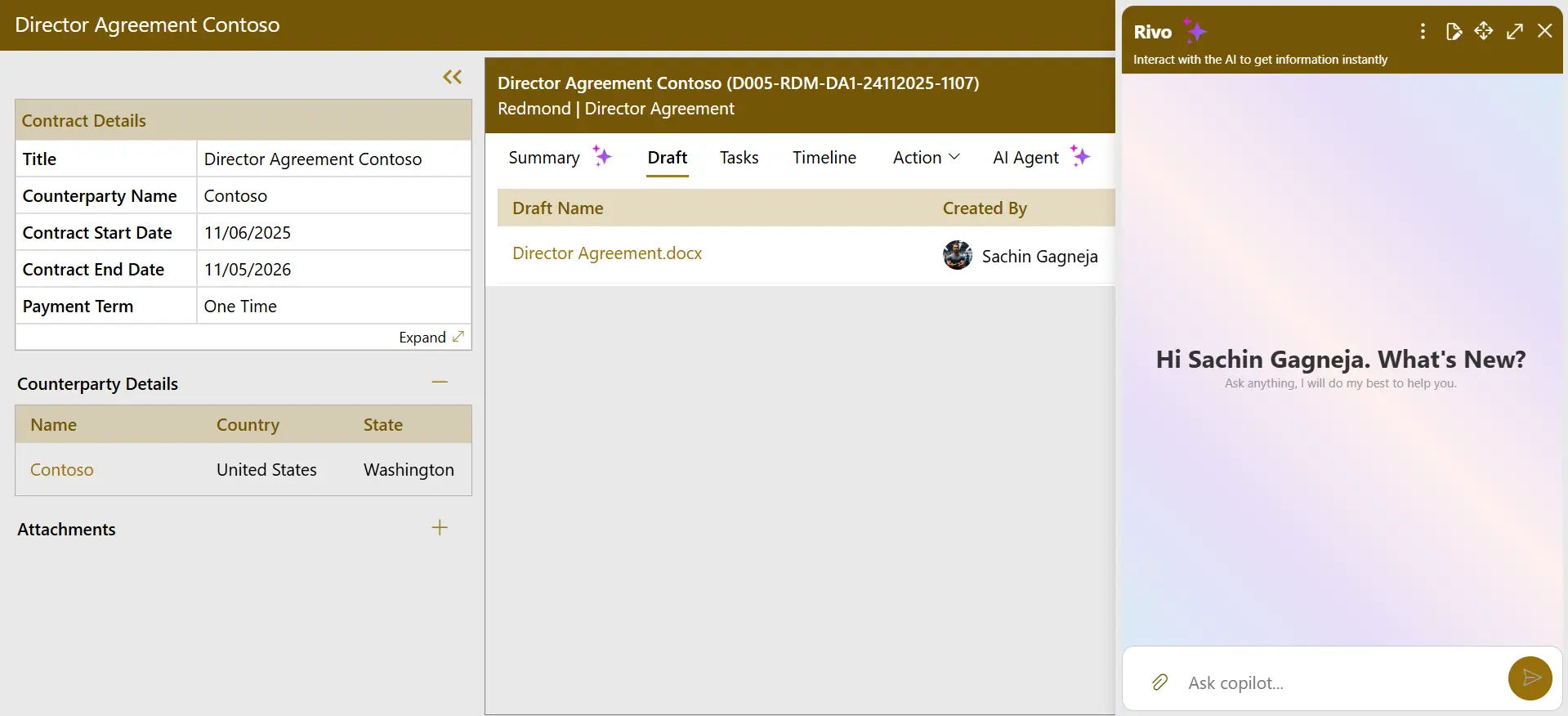Start a new chat in Rivo
The width and height of the screenshot is (1568, 716).
[x=1453, y=31]
